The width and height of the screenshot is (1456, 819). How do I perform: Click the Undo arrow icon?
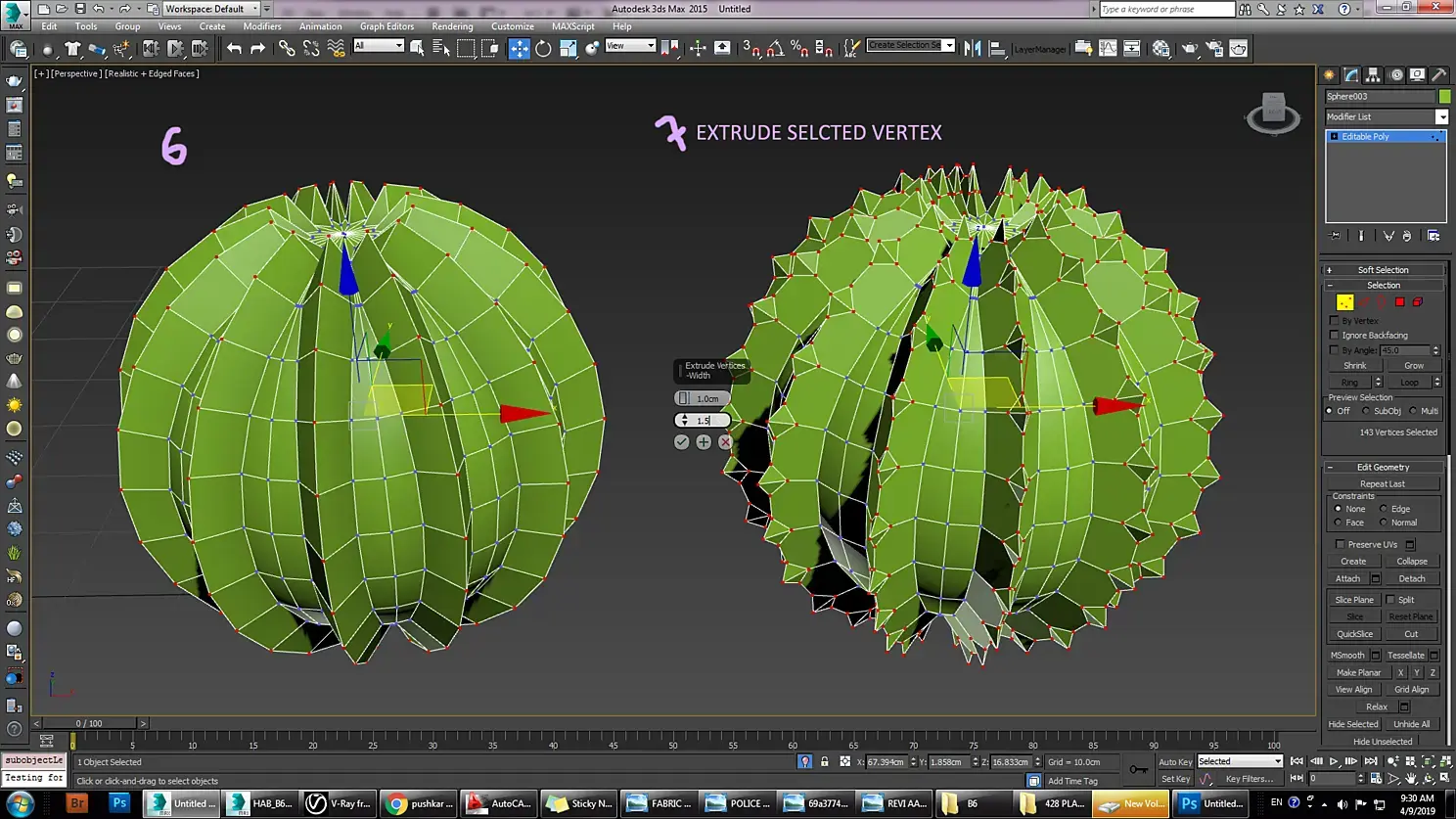pyautogui.click(x=234, y=48)
